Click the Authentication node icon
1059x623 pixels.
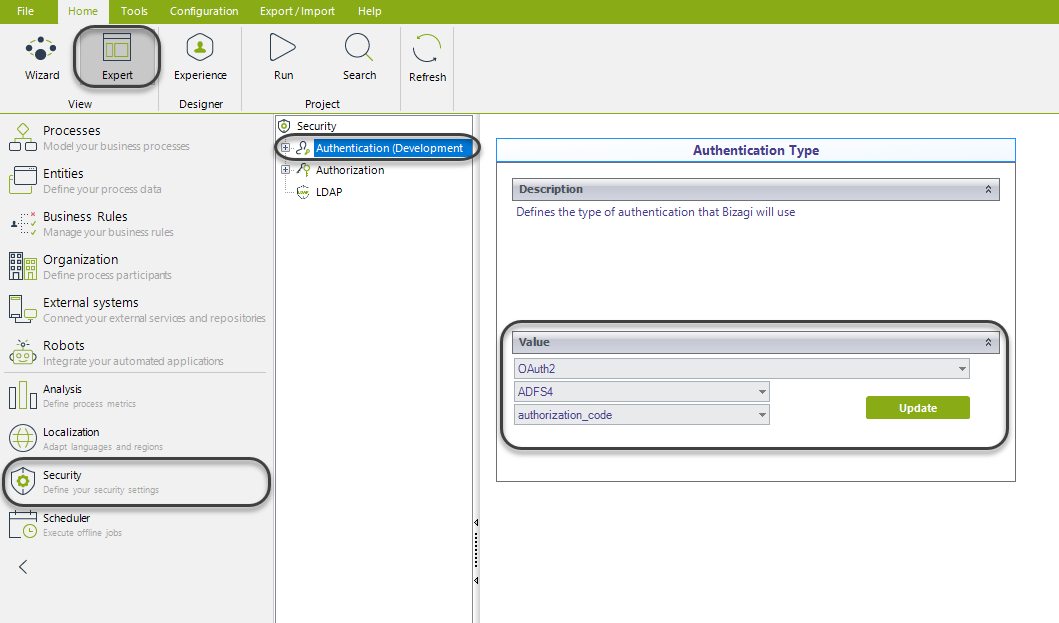click(303, 148)
